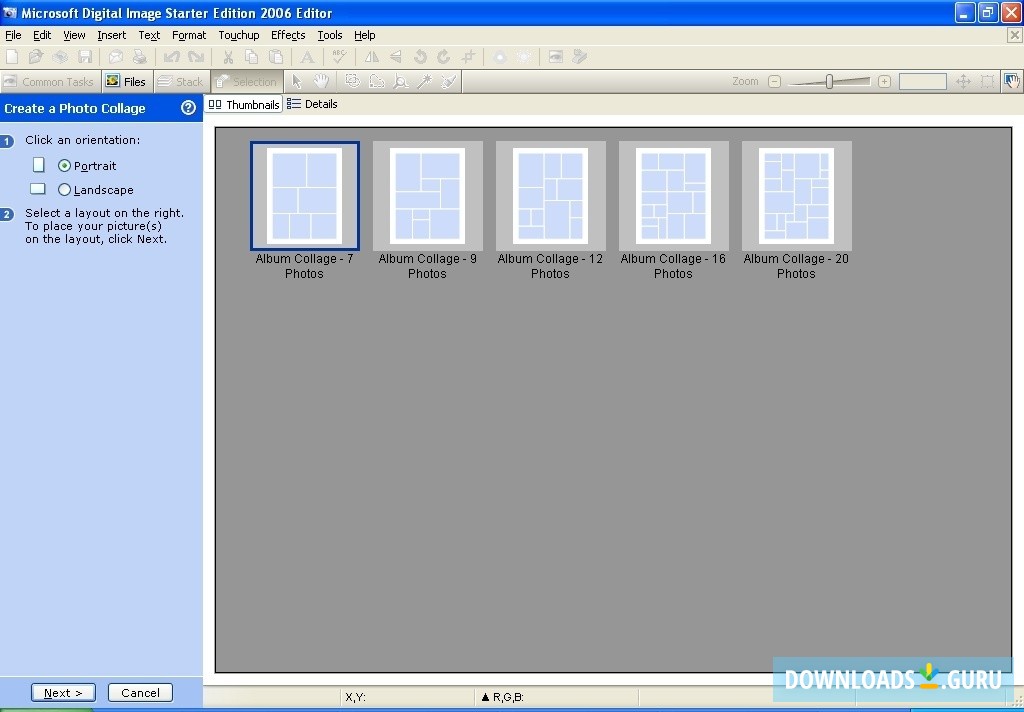Open the Tools menu

(330, 35)
